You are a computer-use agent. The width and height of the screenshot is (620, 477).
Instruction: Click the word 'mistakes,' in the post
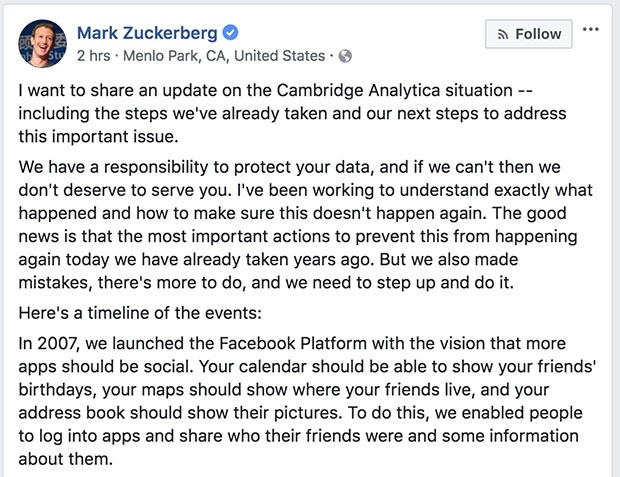click(x=55, y=283)
